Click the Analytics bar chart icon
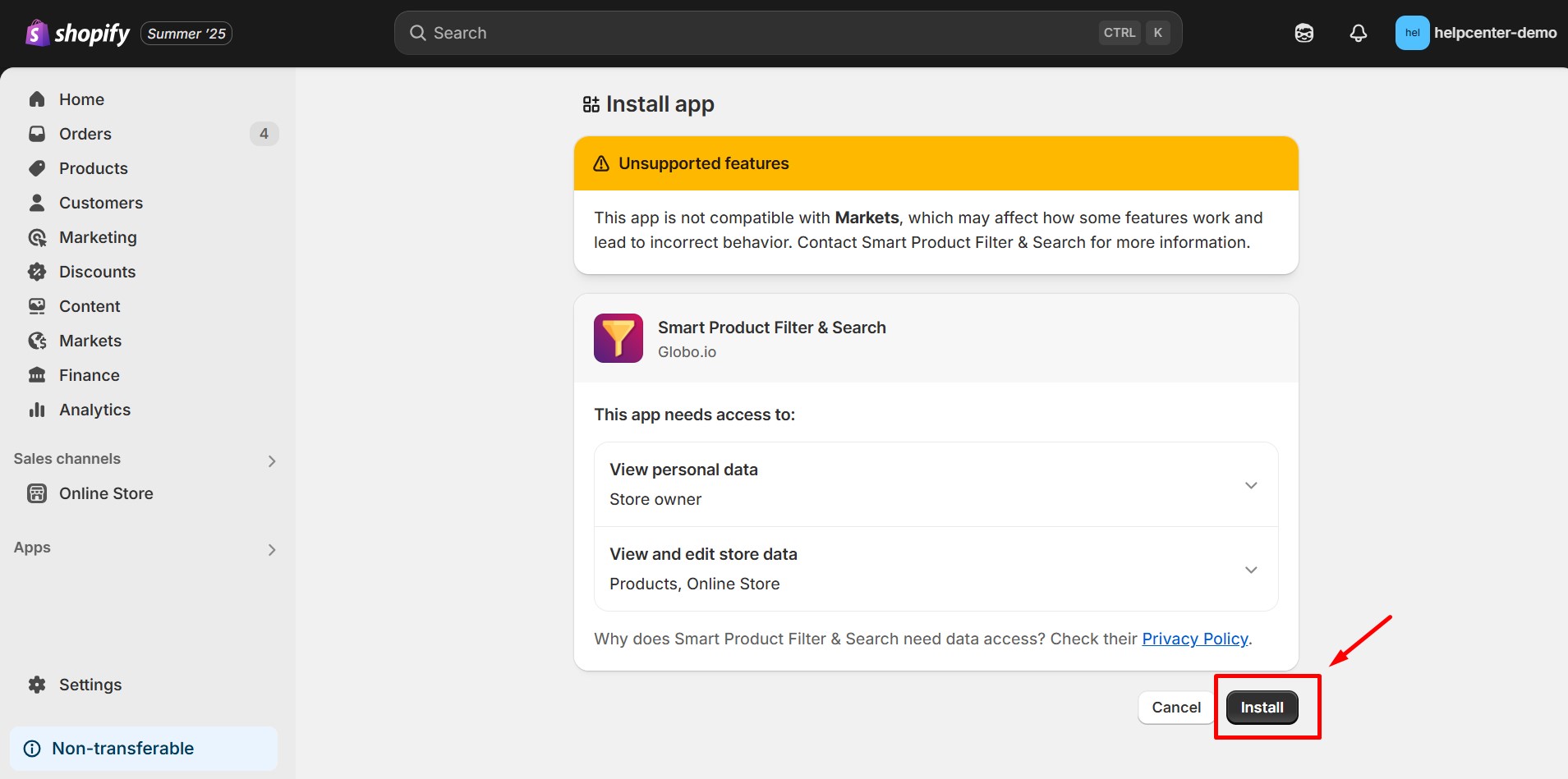This screenshot has width=1568, height=779. tap(37, 410)
